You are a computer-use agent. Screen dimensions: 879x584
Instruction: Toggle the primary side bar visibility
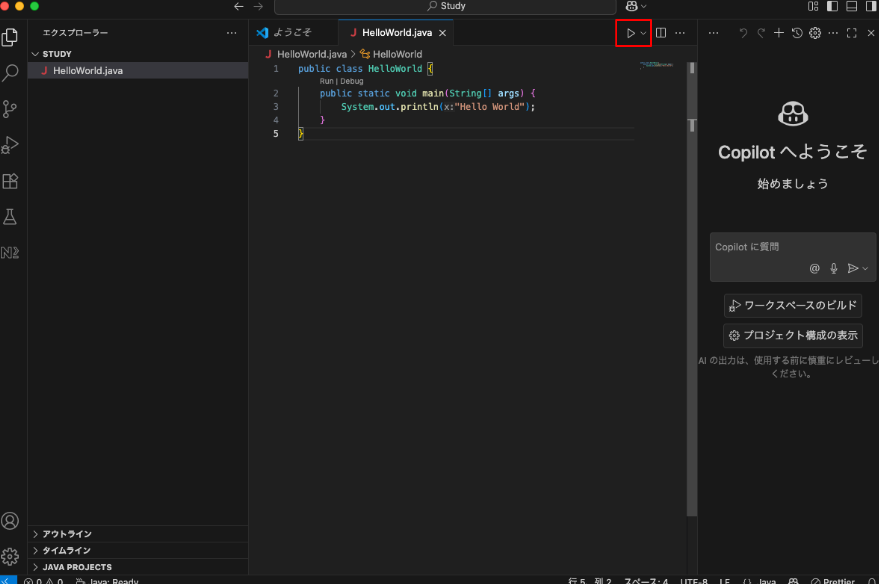pyautogui.click(x=832, y=6)
